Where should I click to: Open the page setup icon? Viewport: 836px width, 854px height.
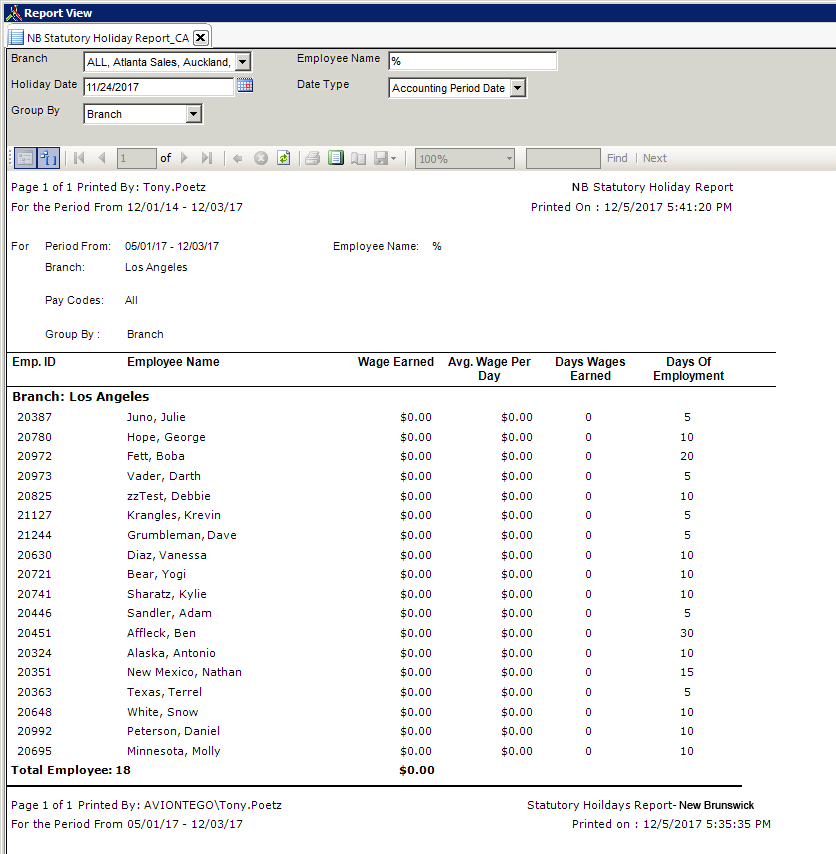(x=358, y=158)
